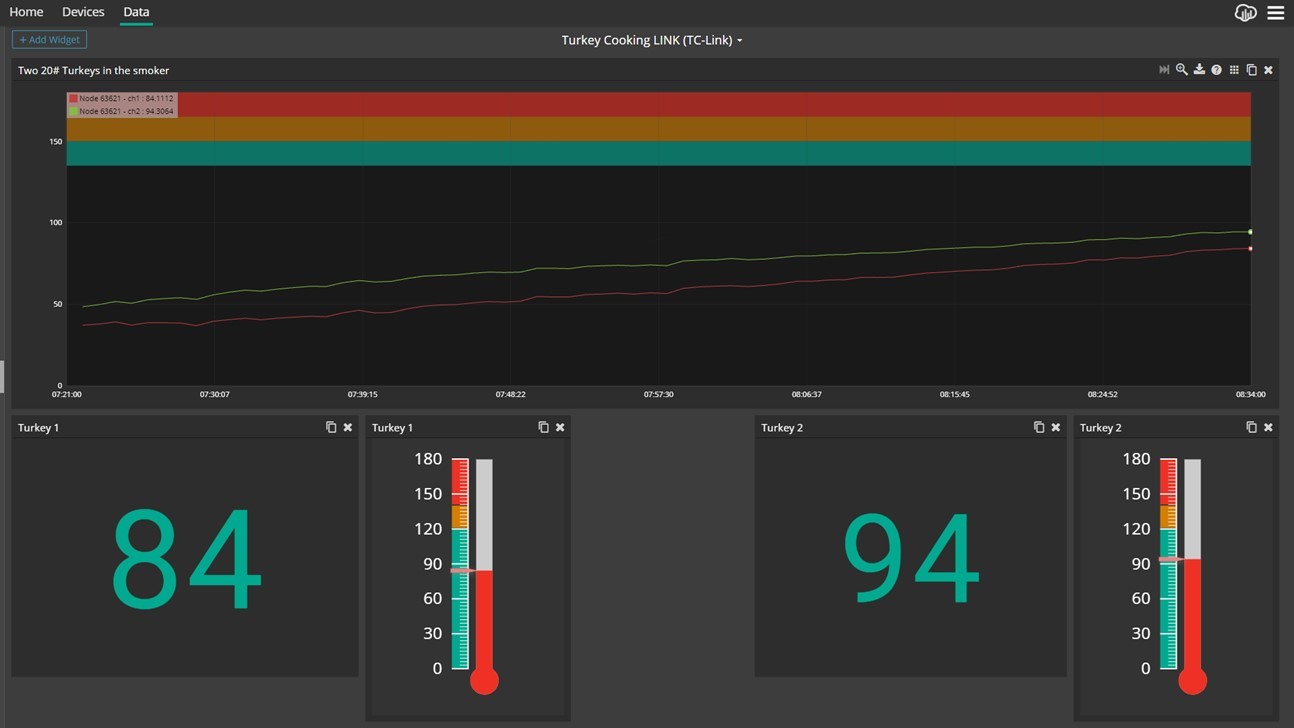Duplicate the turkeys chart widget
The height and width of the screenshot is (728, 1294).
1251,70
